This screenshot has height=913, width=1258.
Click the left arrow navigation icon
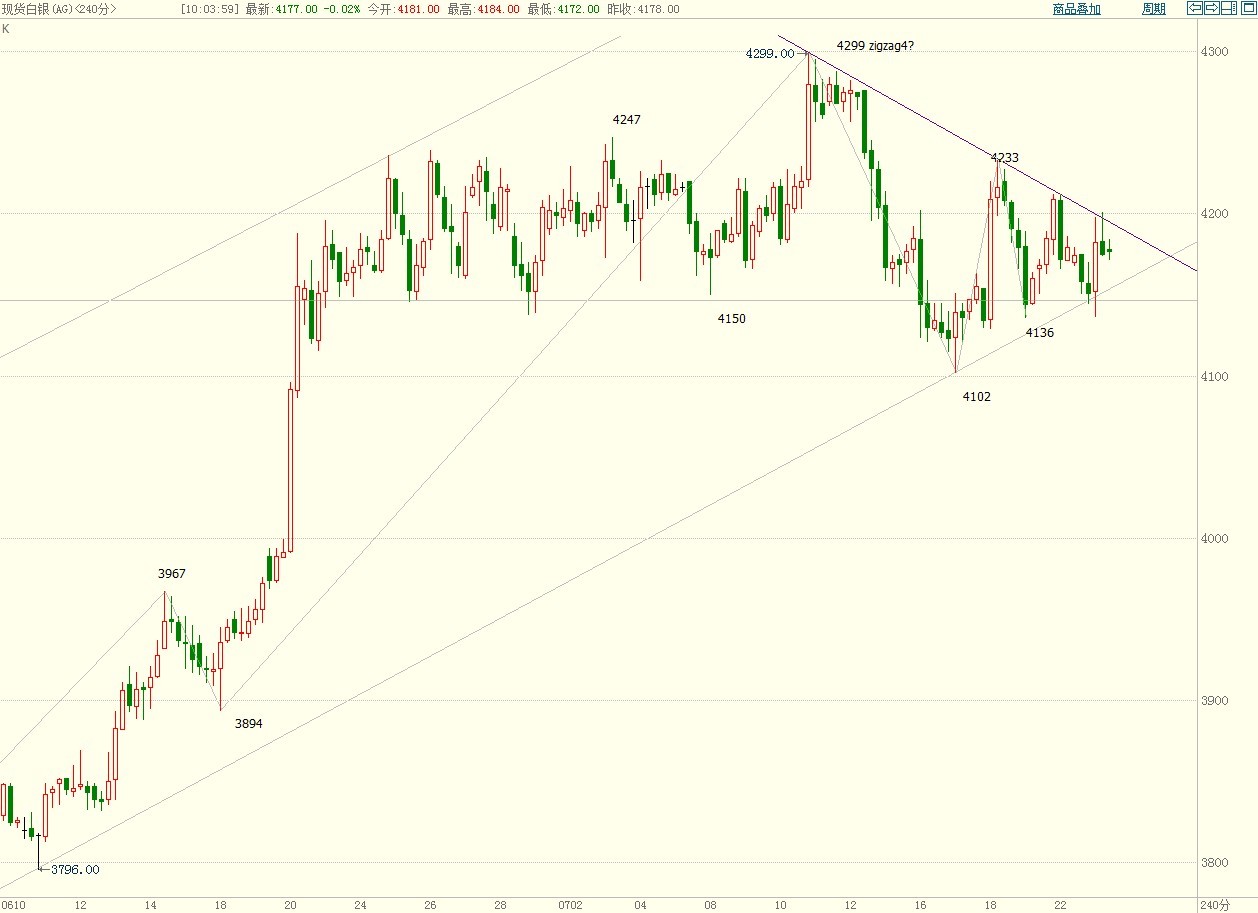pyautogui.click(x=1195, y=8)
